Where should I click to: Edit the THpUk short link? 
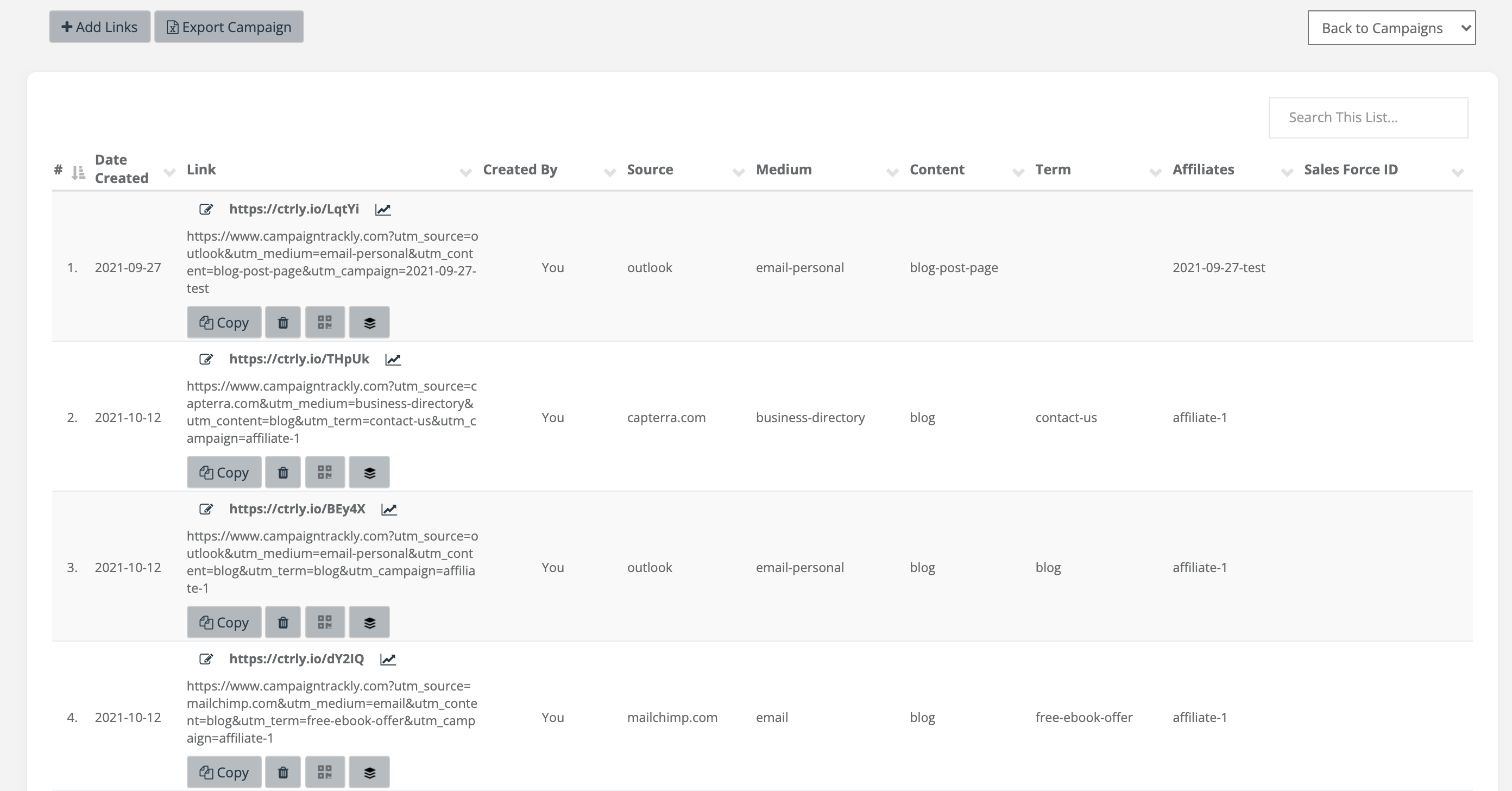[206, 359]
